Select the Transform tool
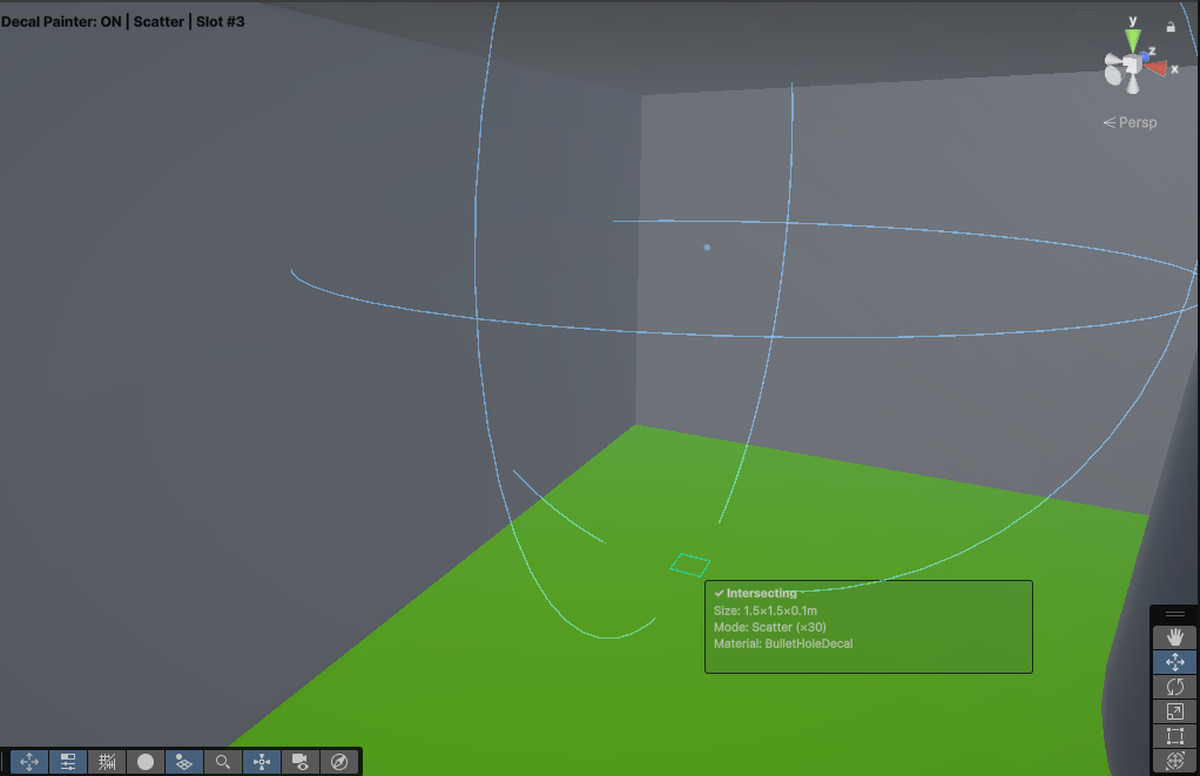This screenshot has height=776, width=1200. [1175, 761]
